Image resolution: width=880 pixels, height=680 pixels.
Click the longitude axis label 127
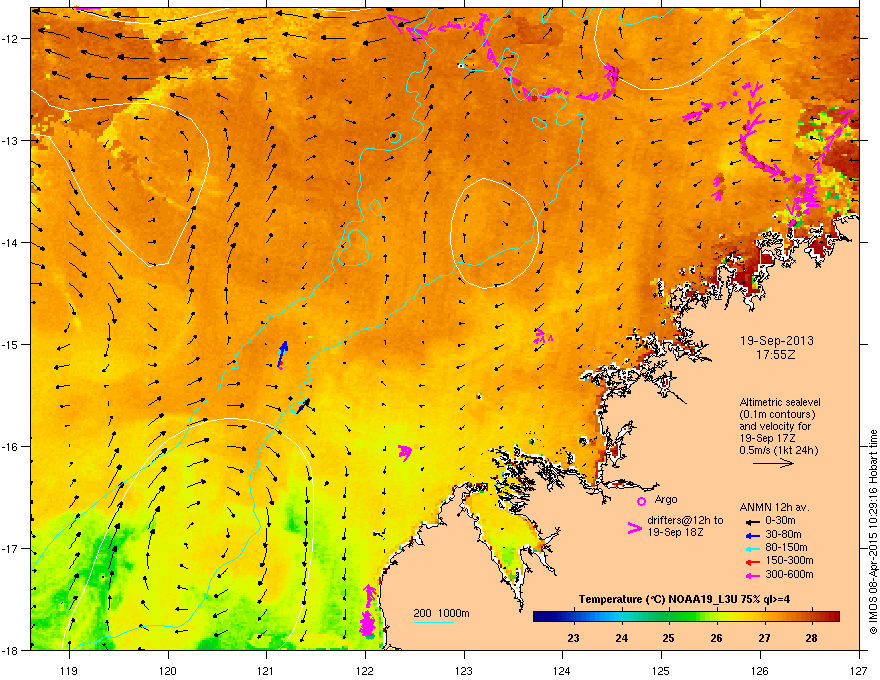[x=859, y=670]
